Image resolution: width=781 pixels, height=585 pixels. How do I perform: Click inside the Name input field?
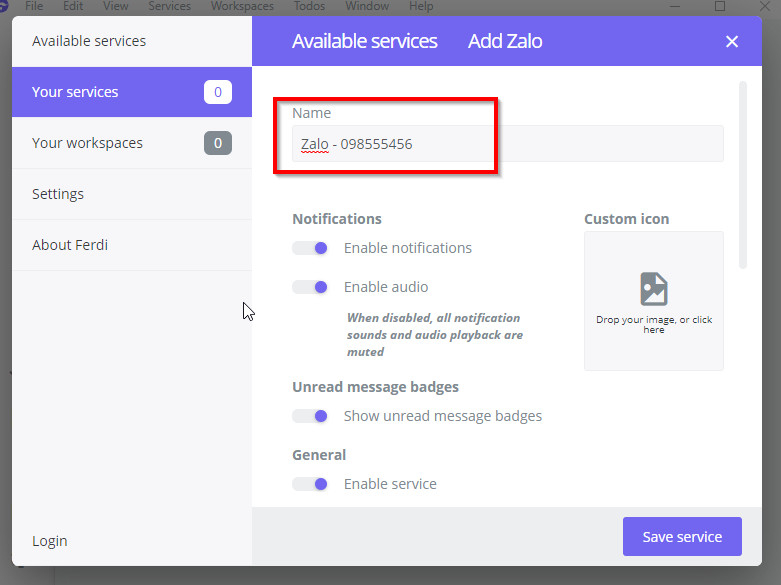point(508,144)
